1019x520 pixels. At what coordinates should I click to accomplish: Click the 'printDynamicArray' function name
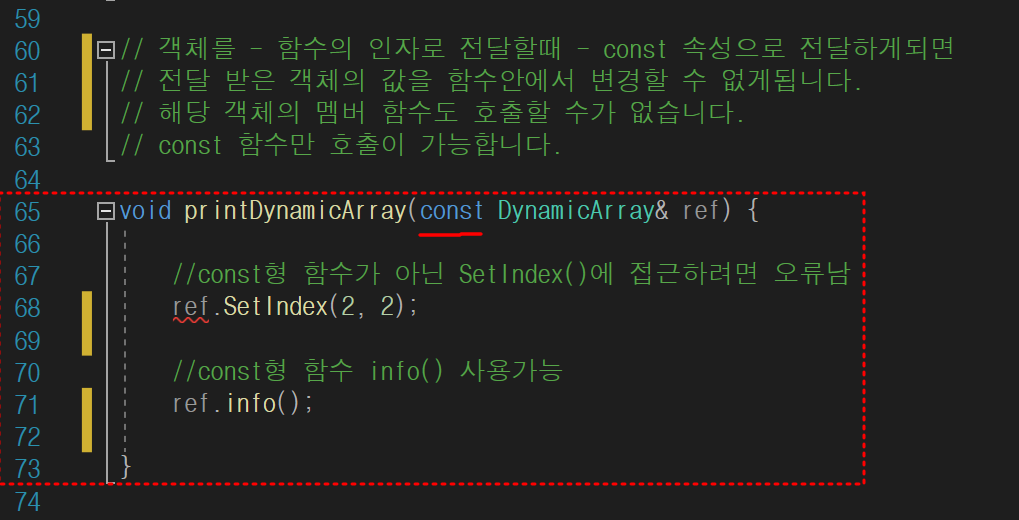pos(296,211)
